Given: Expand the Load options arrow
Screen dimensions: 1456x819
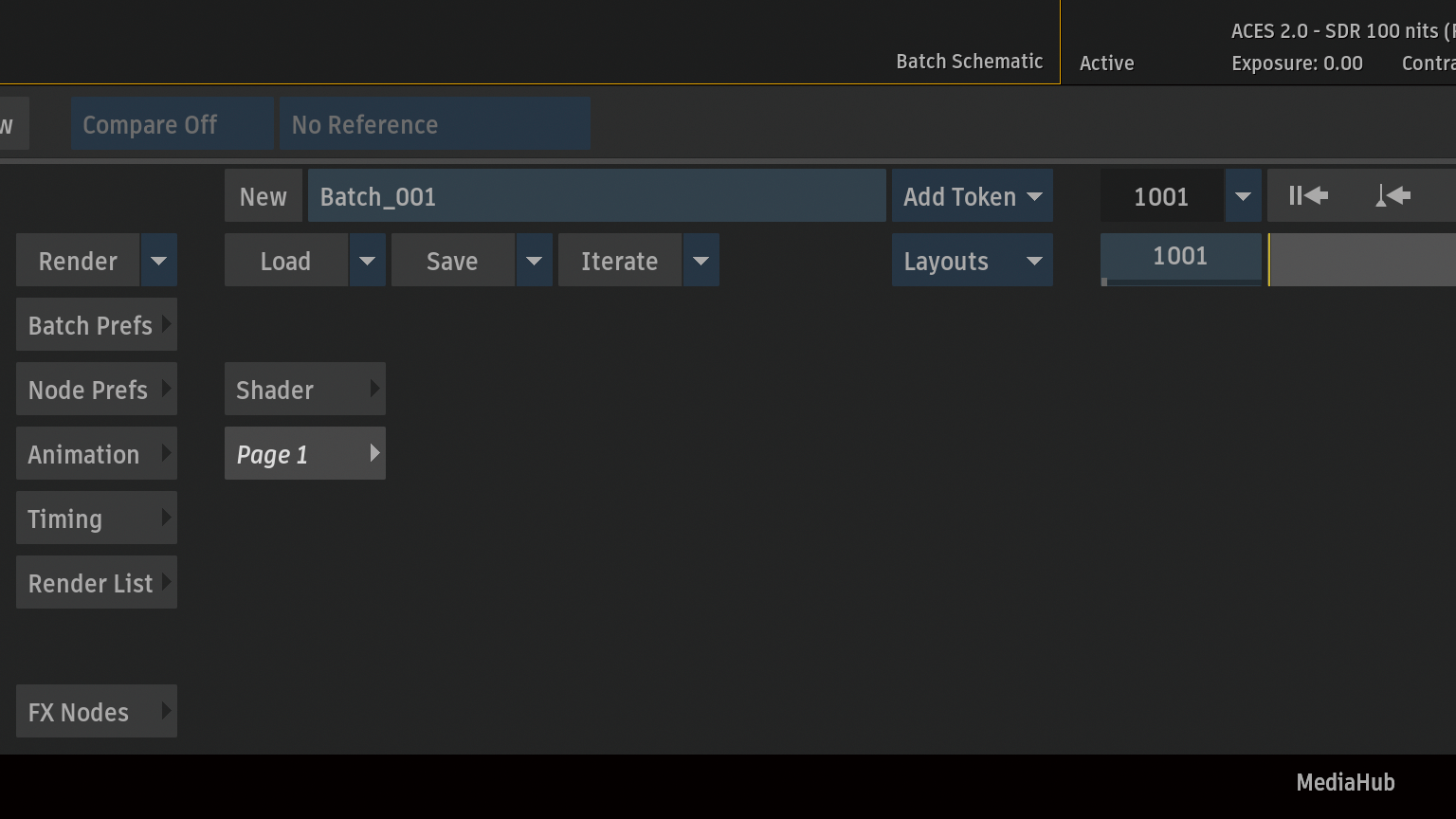Looking at the screenshot, I should 367,261.
